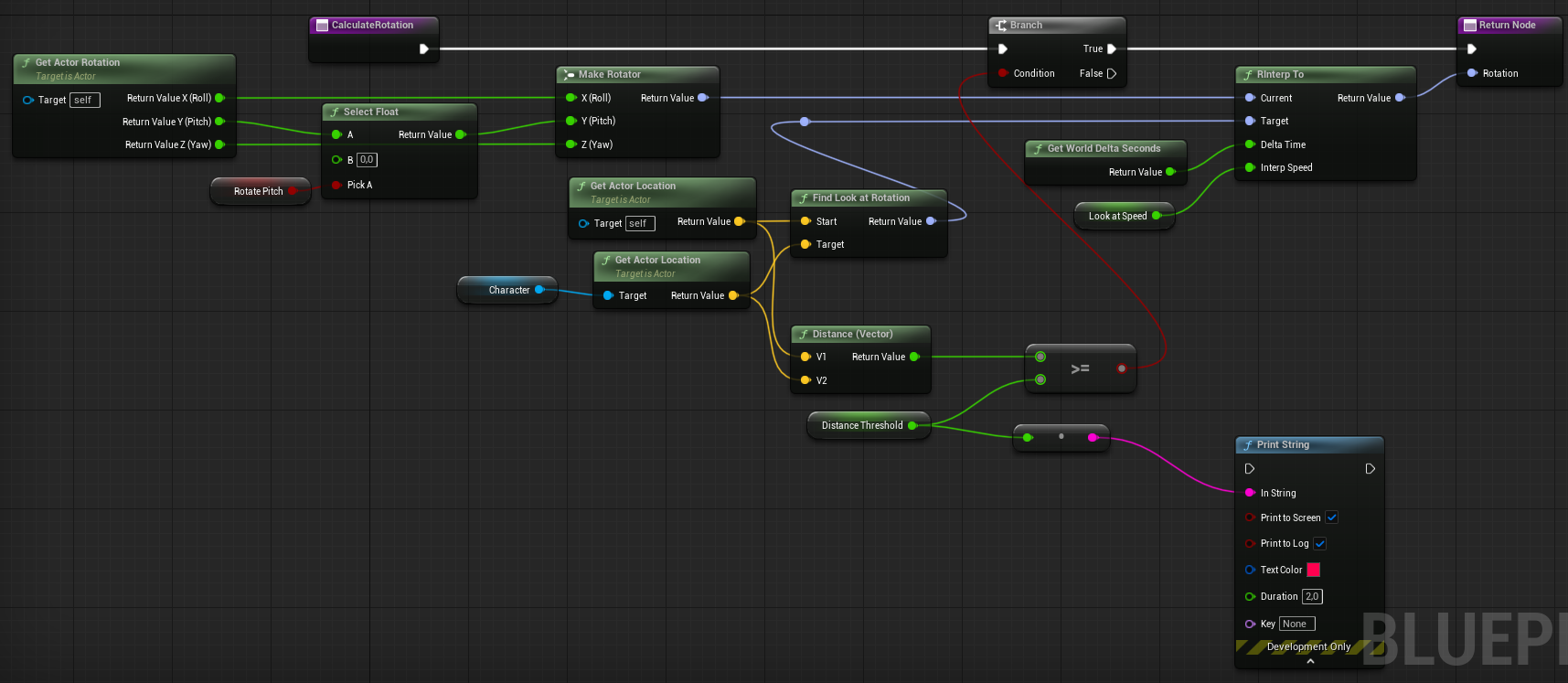Click the Branch Condition red input pin
This screenshot has height=683, width=1568.
pos(1003,73)
